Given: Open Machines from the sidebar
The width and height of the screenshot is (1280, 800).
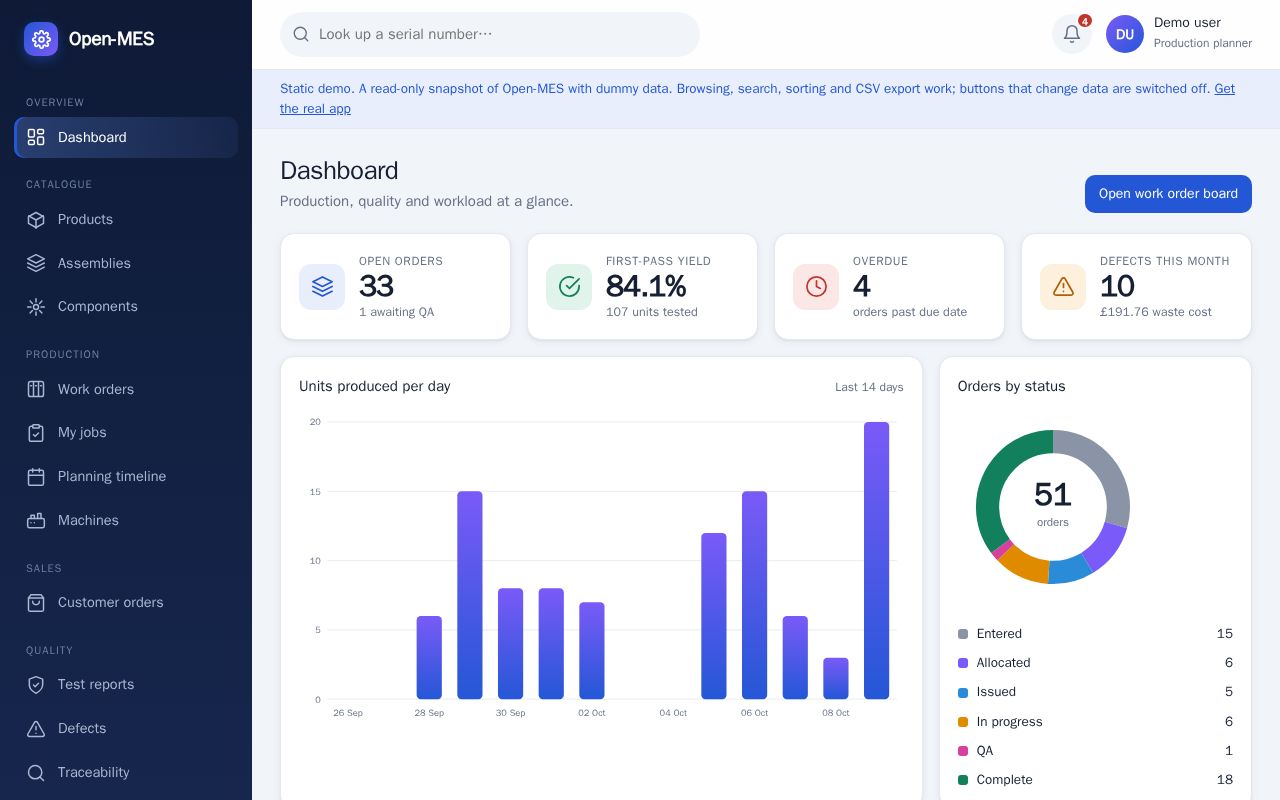Looking at the screenshot, I should pos(126,520).
